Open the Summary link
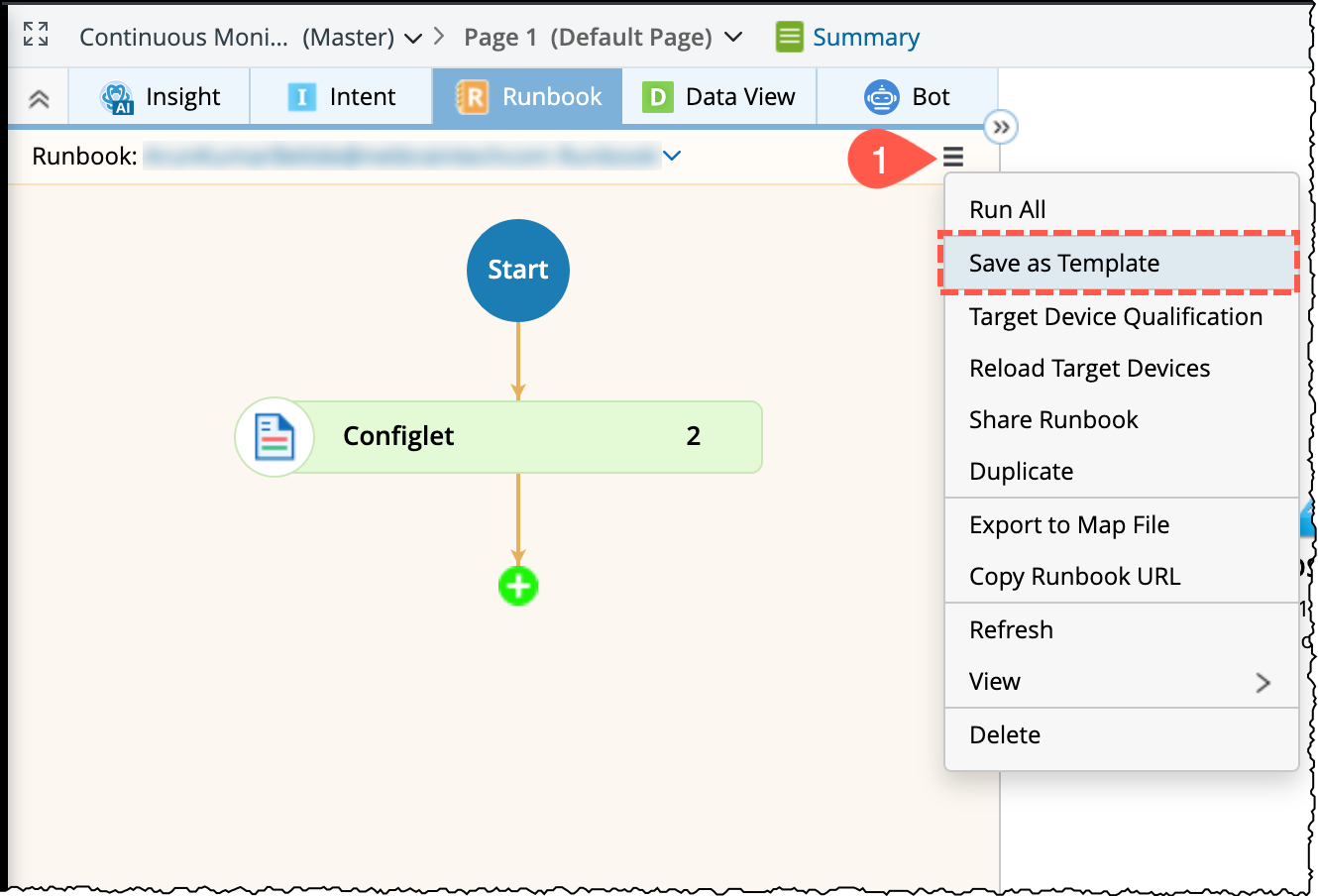Screen dimensions: 1318x896 click(x=866, y=38)
